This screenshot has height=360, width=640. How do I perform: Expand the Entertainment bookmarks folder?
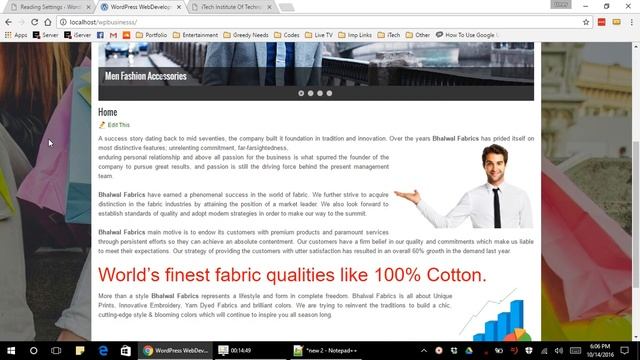196,35
